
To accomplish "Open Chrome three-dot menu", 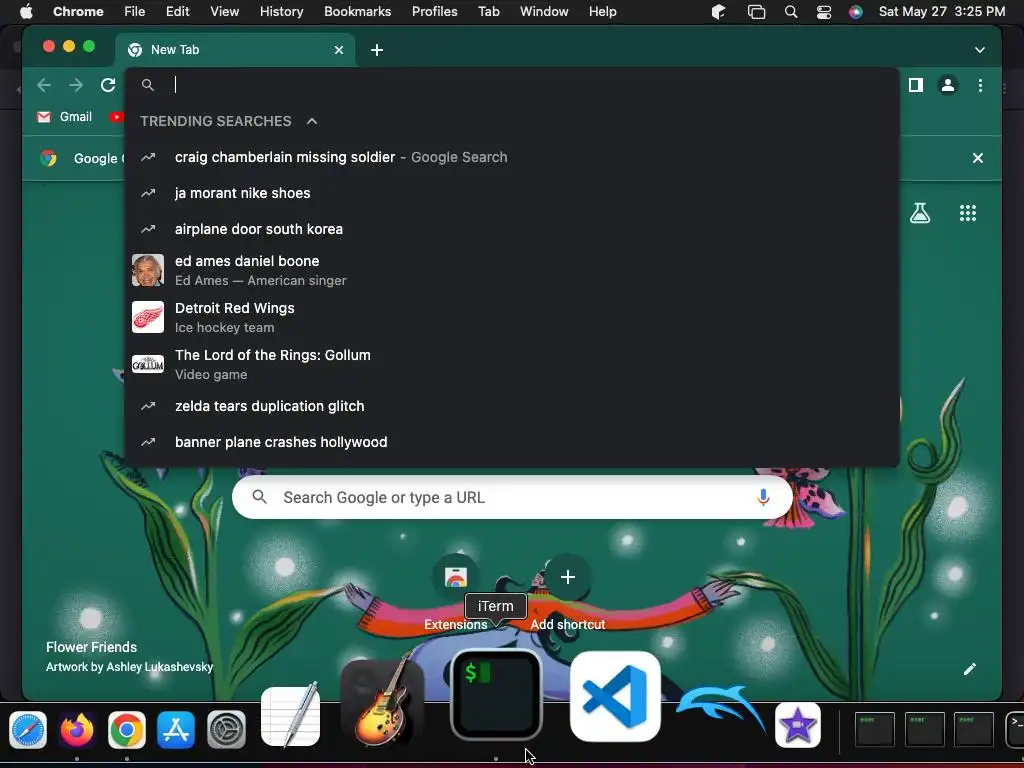I will pos(980,85).
